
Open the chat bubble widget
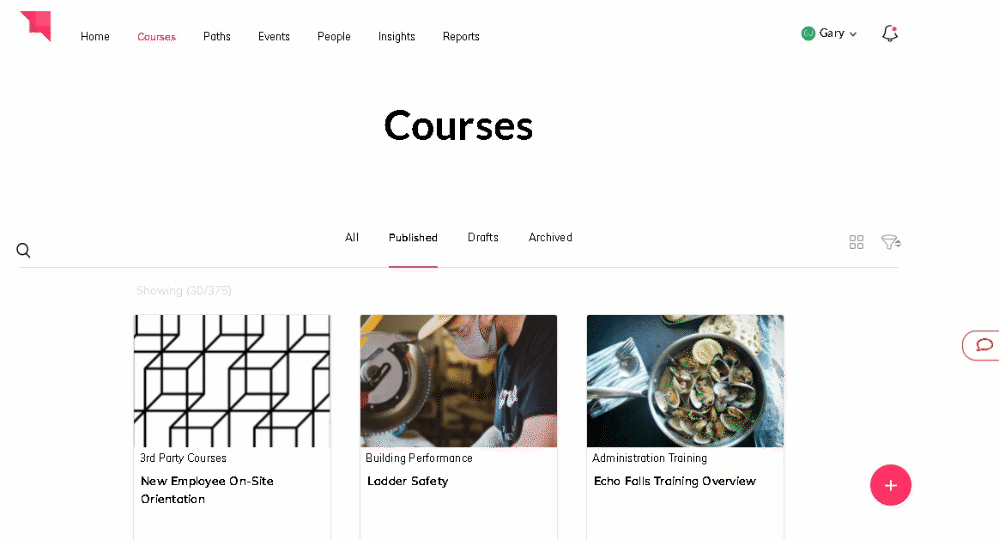(x=984, y=345)
